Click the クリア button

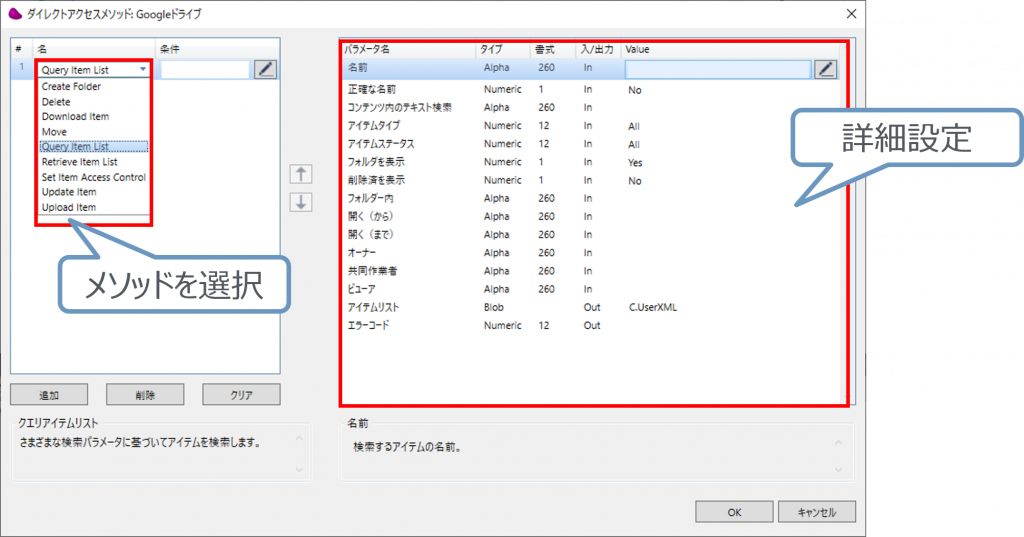241,394
